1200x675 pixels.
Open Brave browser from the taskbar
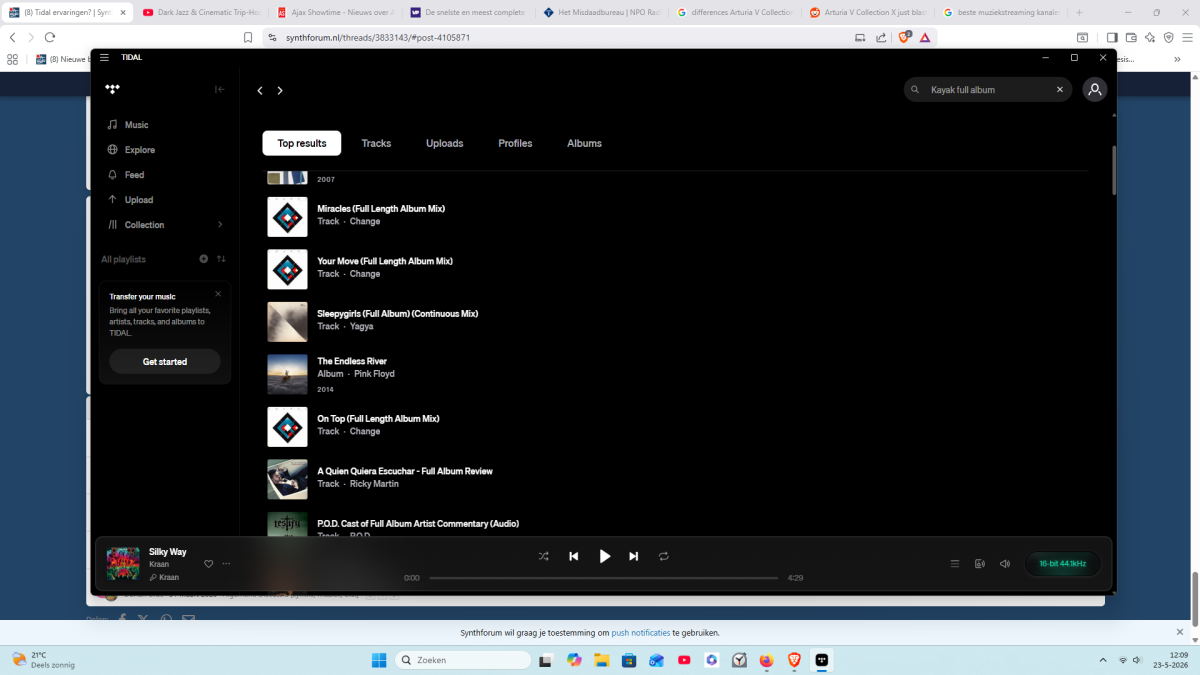coord(794,660)
